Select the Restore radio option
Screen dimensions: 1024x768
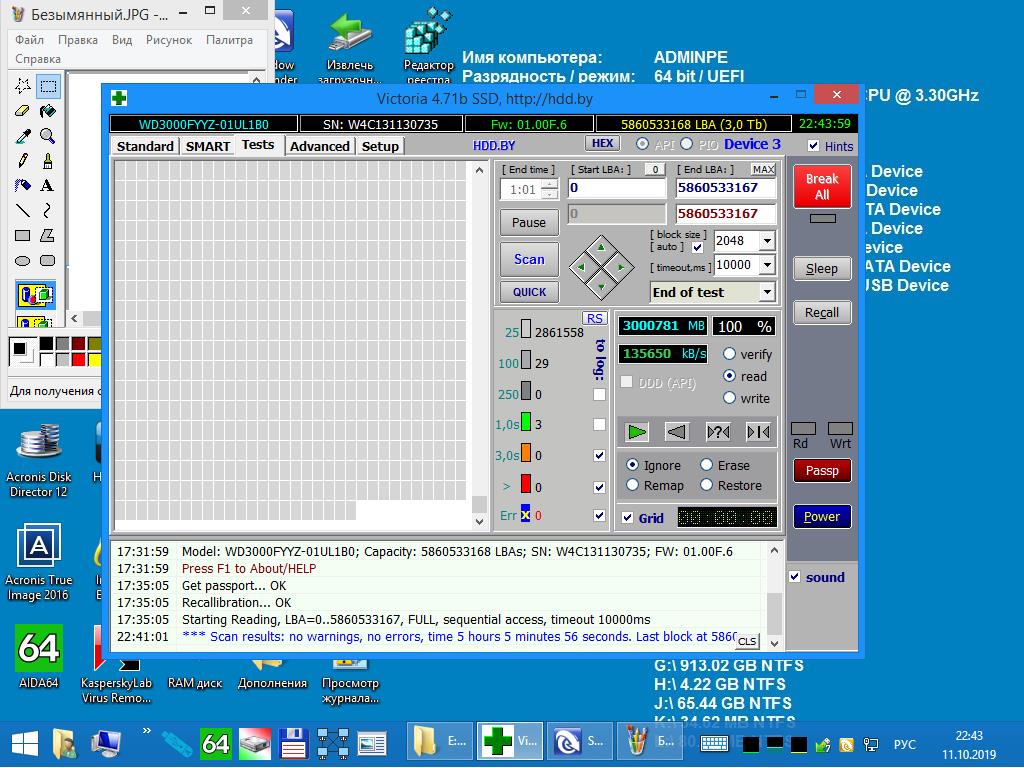(x=706, y=485)
